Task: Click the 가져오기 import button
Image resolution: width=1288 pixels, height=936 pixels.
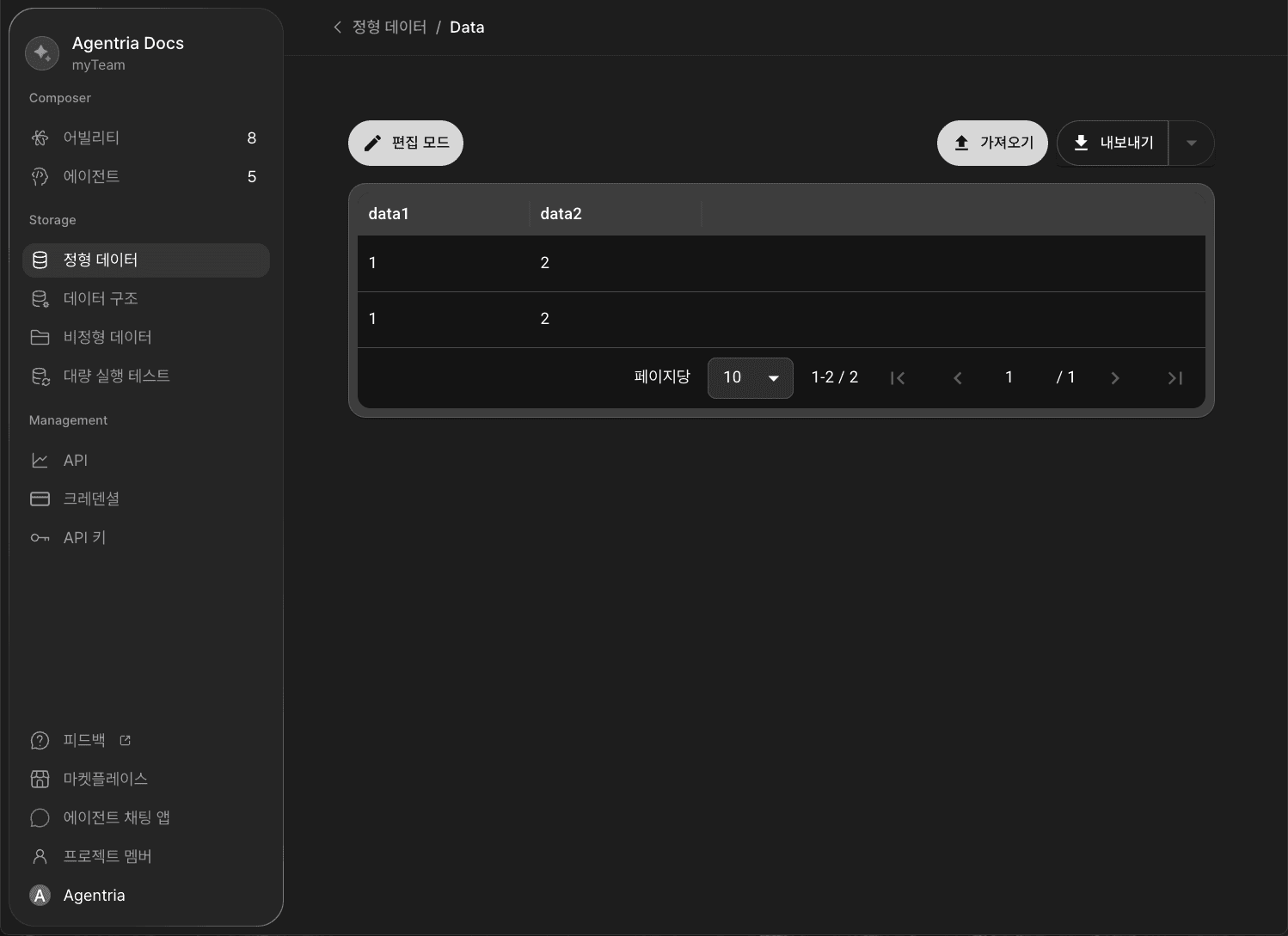Action: pos(992,143)
